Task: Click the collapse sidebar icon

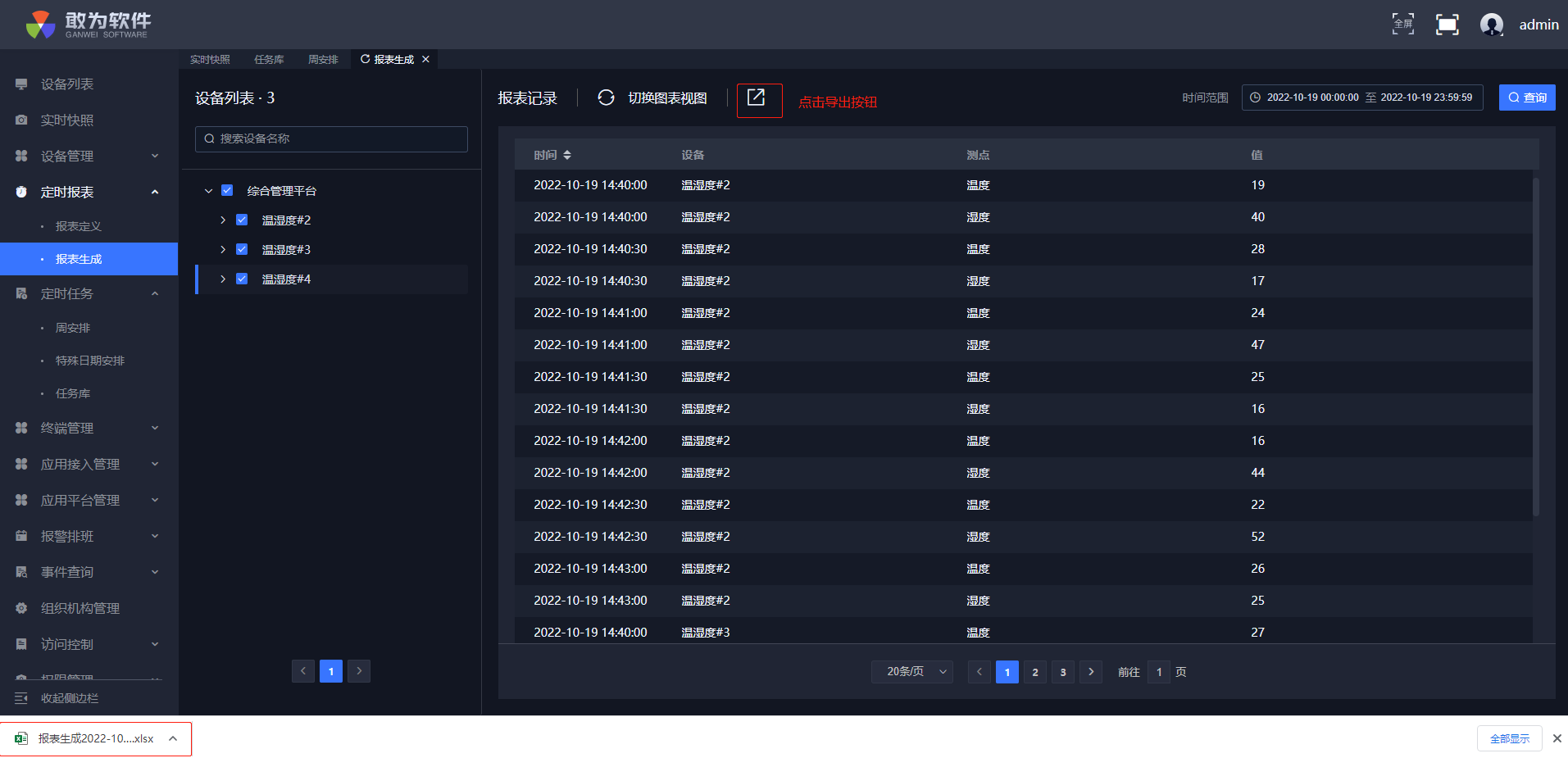Action: pyautogui.click(x=21, y=698)
